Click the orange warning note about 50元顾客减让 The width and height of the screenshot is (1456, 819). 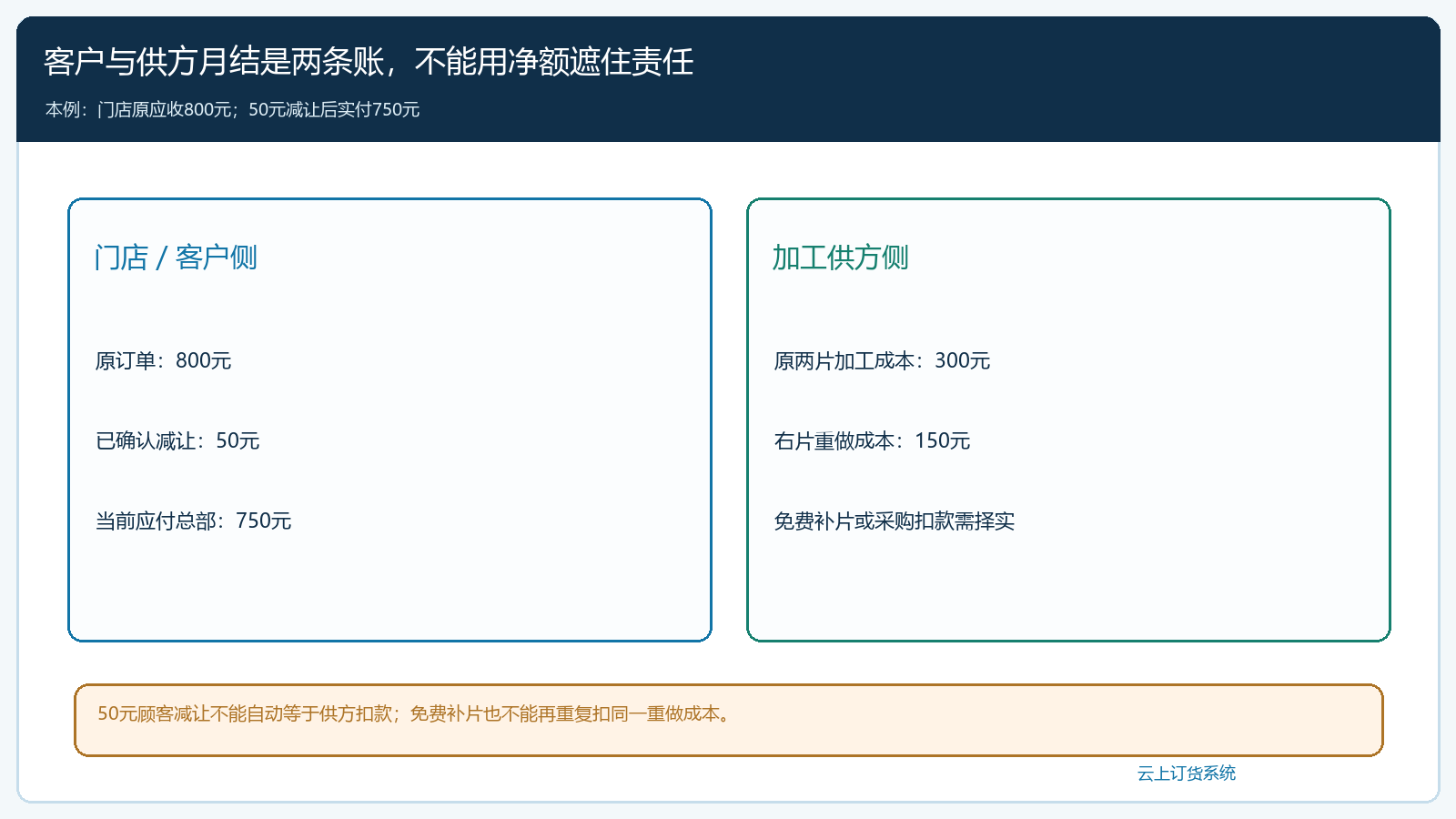pyautogui.click(x=728, y=720)
